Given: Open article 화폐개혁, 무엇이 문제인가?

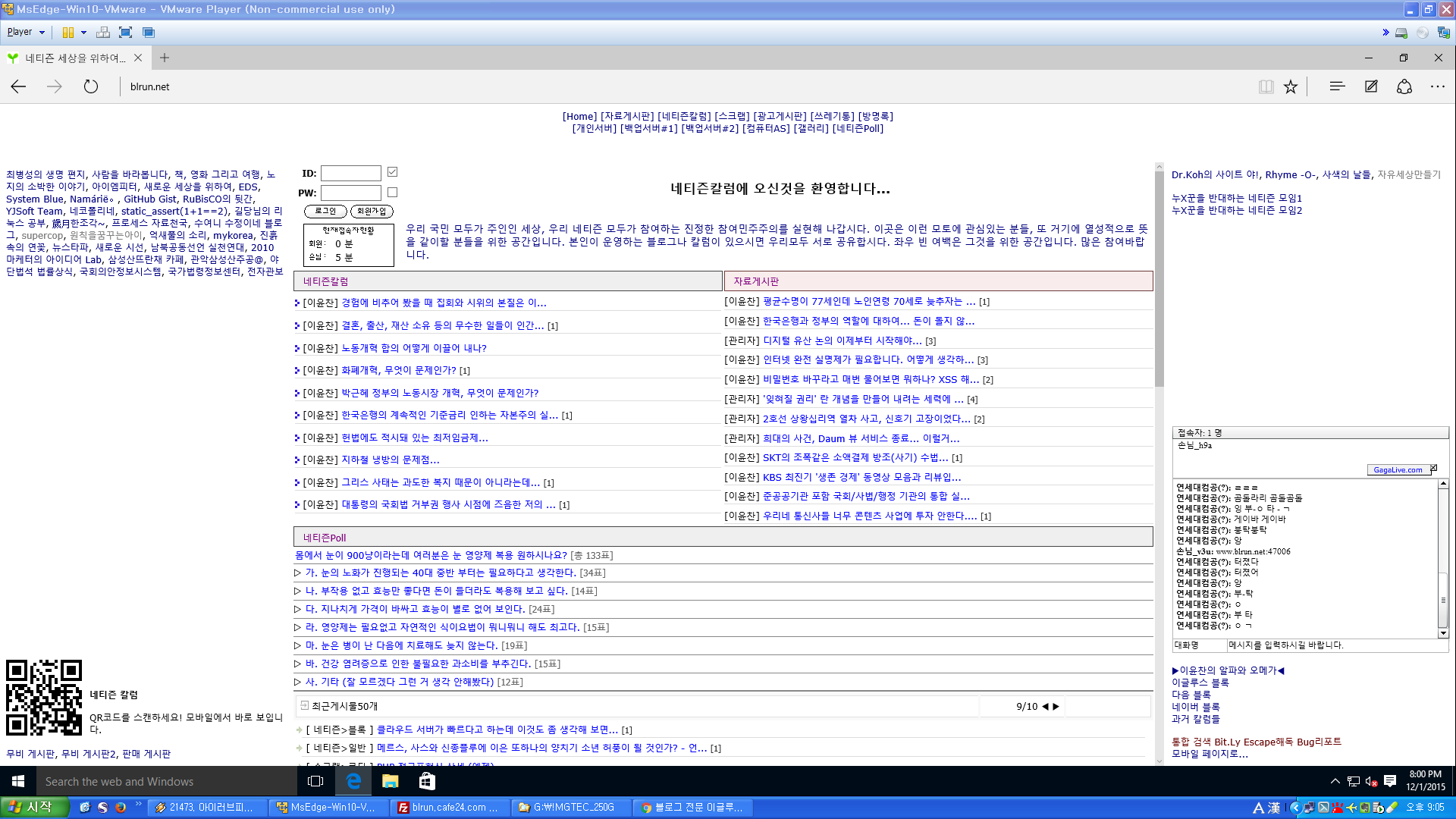Looking at the screenshot, I should tap(399, 370).
